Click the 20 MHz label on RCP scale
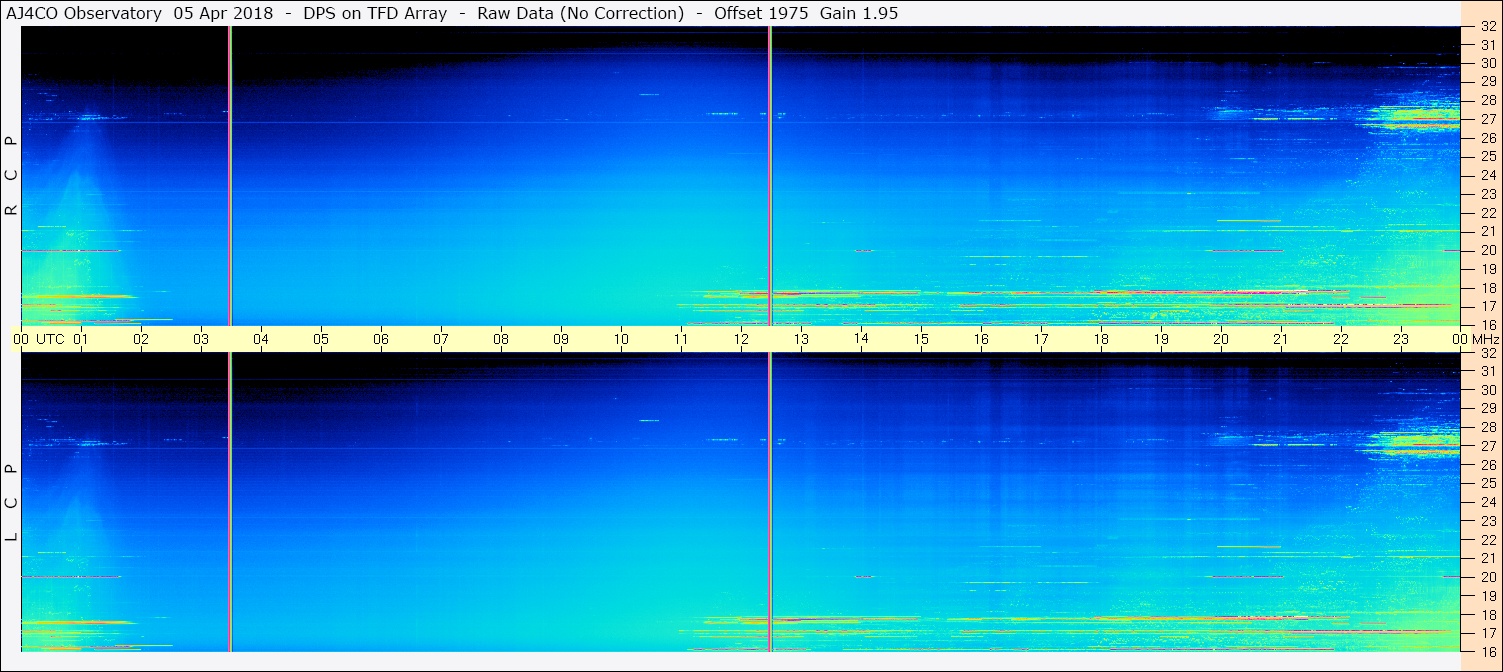 pyautogui.click(x=1488, y=250)
